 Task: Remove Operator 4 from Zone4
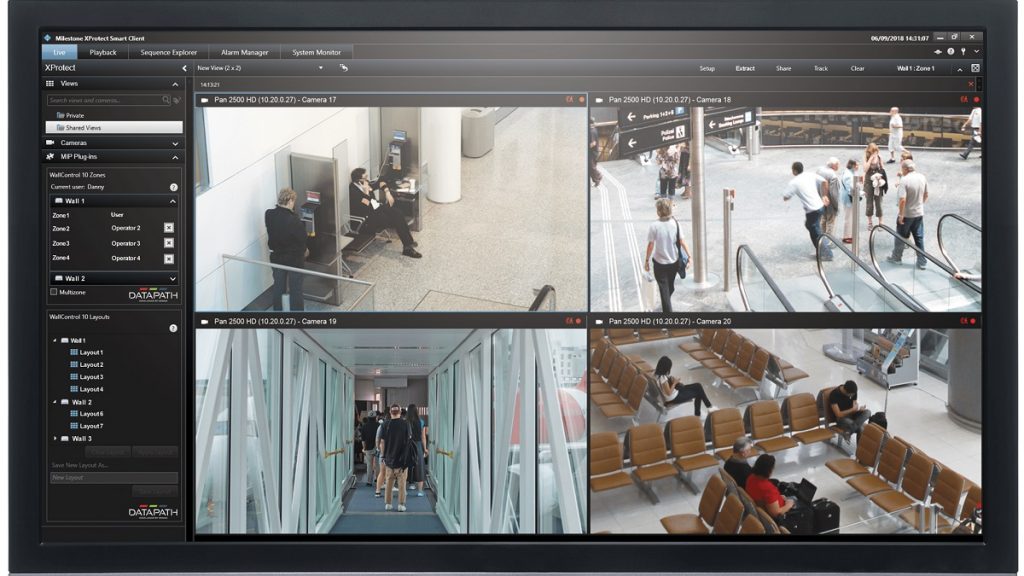point(168,259)
